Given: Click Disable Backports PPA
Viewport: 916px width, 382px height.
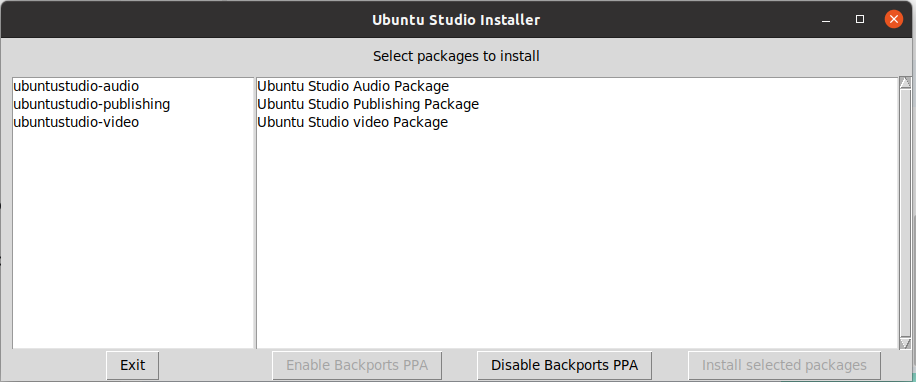Looking at the screenshot, I should tap(564, 366).
